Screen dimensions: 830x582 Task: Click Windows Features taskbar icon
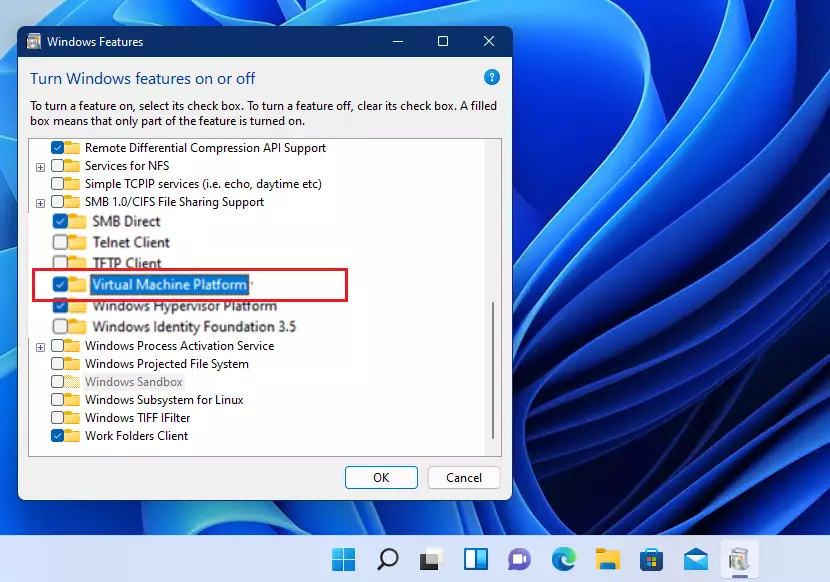point(739,560)
